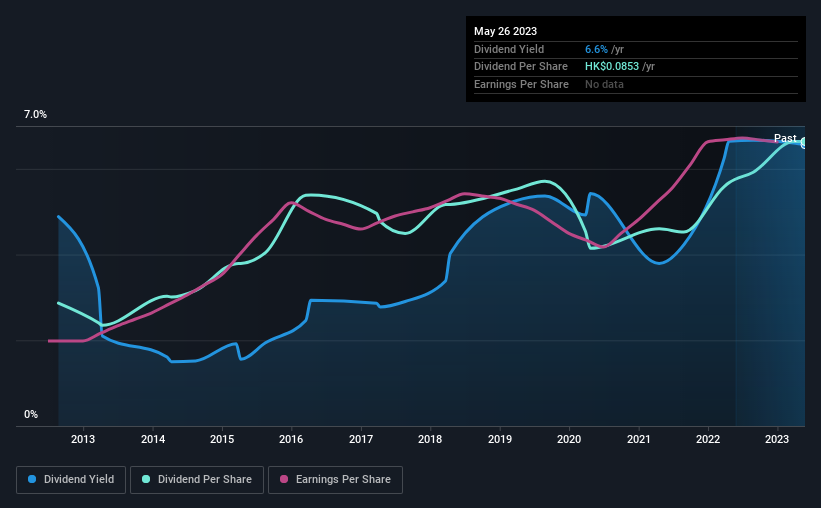
Task: Click the pink Earnings Per Share legend dot
Action: click(285, 480)
